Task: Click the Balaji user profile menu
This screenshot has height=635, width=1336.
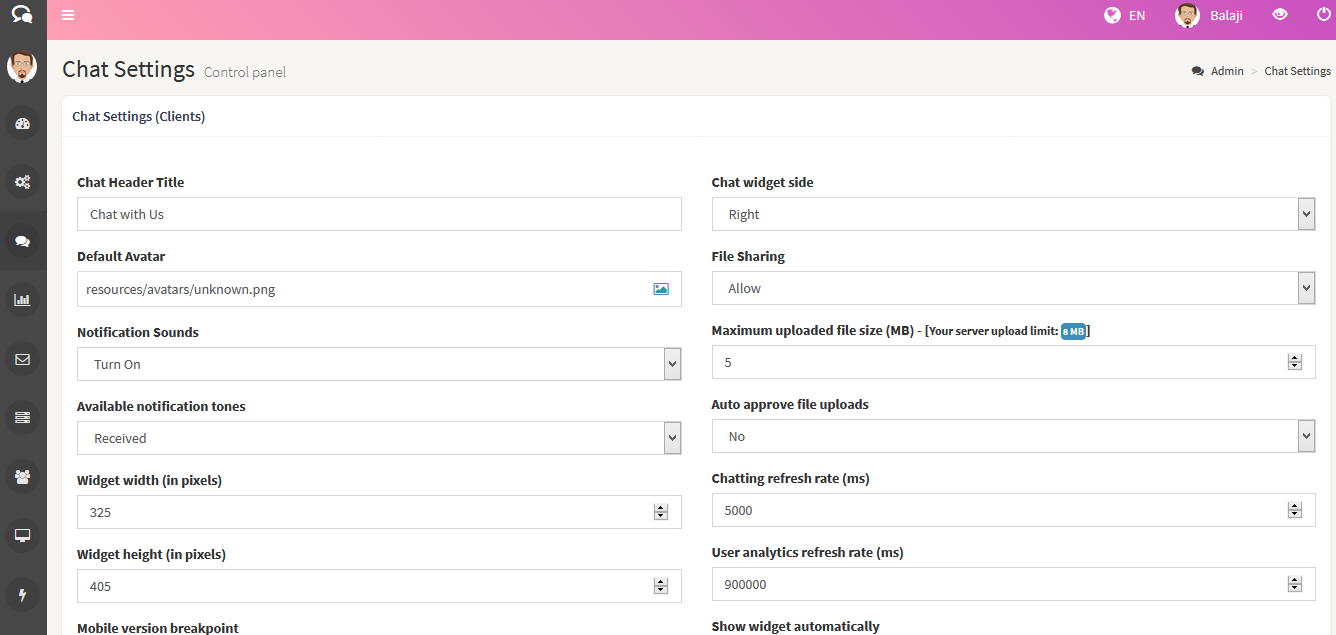Action: [x=1208, y=15]
